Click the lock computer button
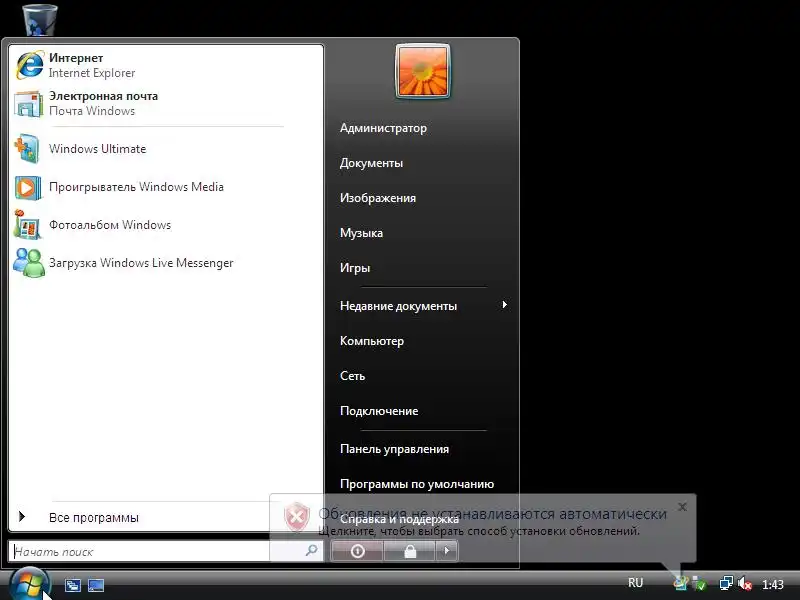This screenshot has height=600, width=800. click(410, 551)
